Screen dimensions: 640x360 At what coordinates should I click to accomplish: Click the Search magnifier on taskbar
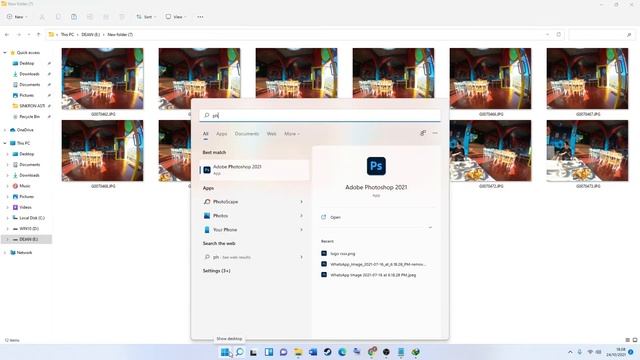point(240,352)
